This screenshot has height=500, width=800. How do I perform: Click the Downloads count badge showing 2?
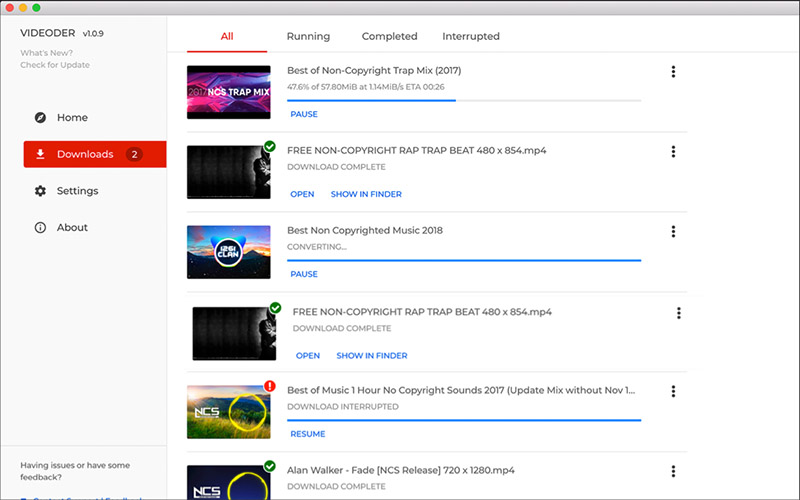(x=135, y=154)
